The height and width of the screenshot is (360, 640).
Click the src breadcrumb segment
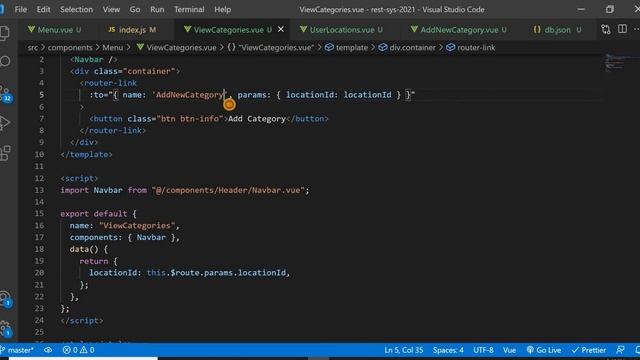point(33,48)
